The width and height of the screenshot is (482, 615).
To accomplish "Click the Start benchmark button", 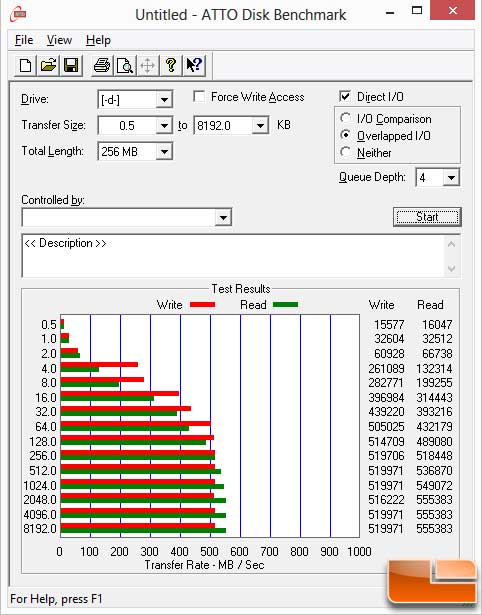I will point(427,217).
